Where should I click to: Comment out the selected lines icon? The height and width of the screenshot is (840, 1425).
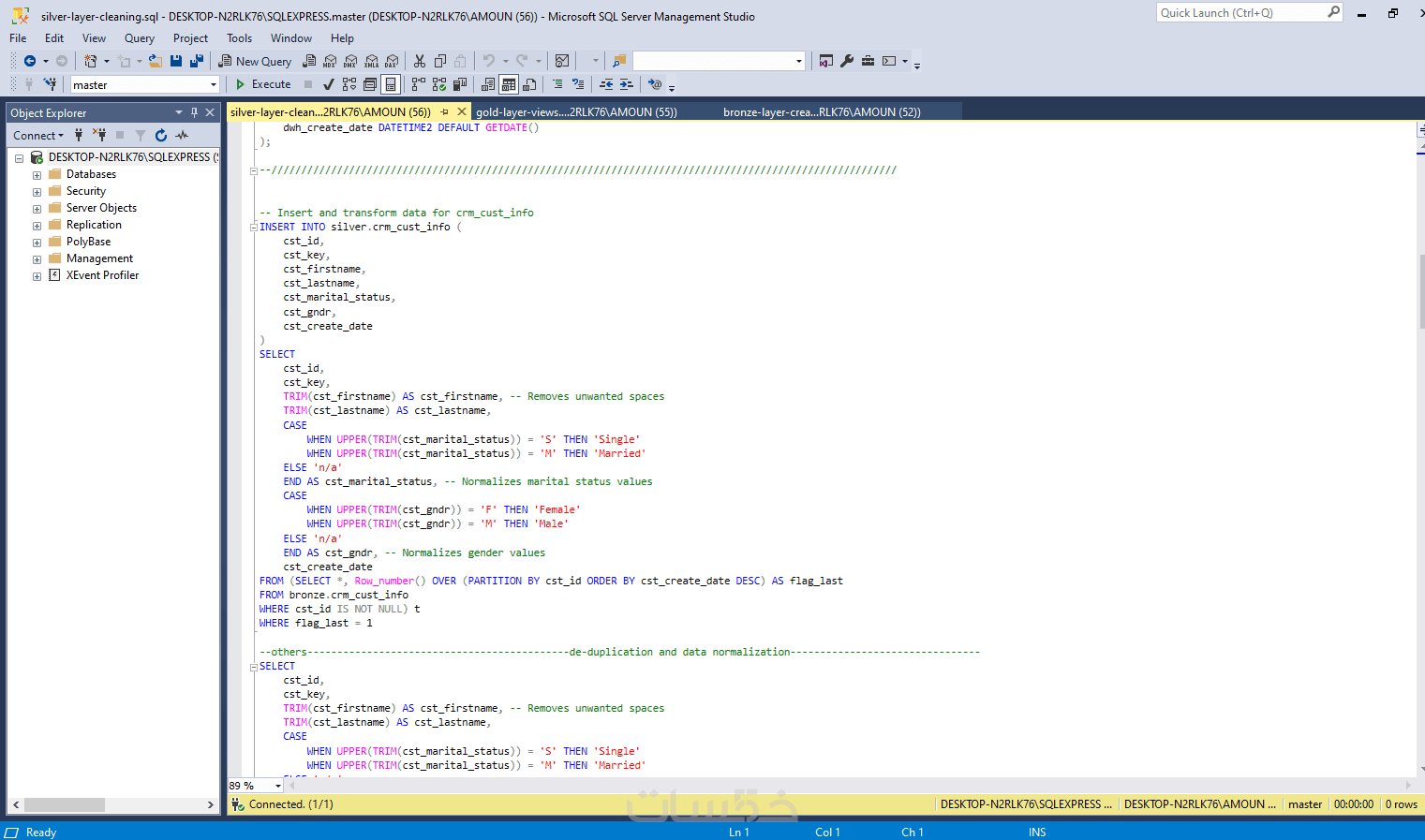(x=557, y=84)
